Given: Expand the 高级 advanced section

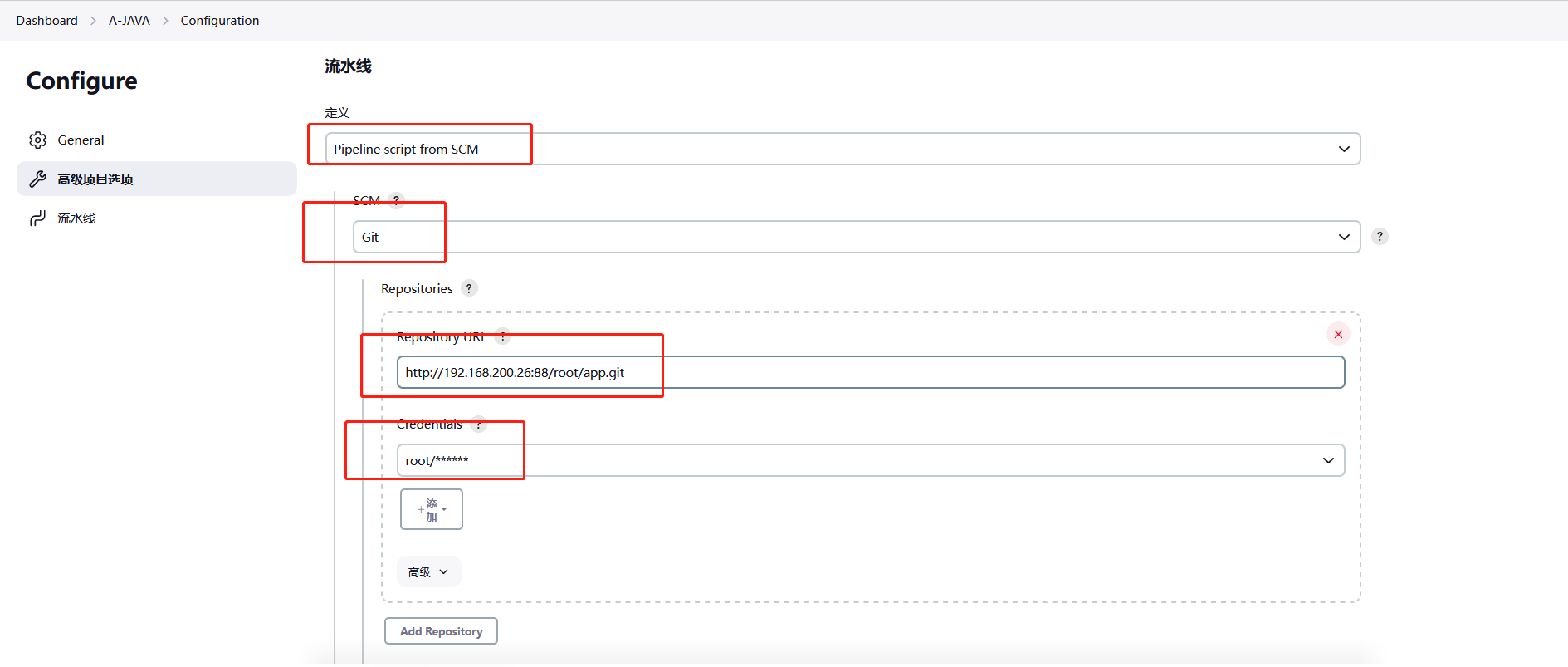Looking at the screenshot, I should (x=428, y=571).
